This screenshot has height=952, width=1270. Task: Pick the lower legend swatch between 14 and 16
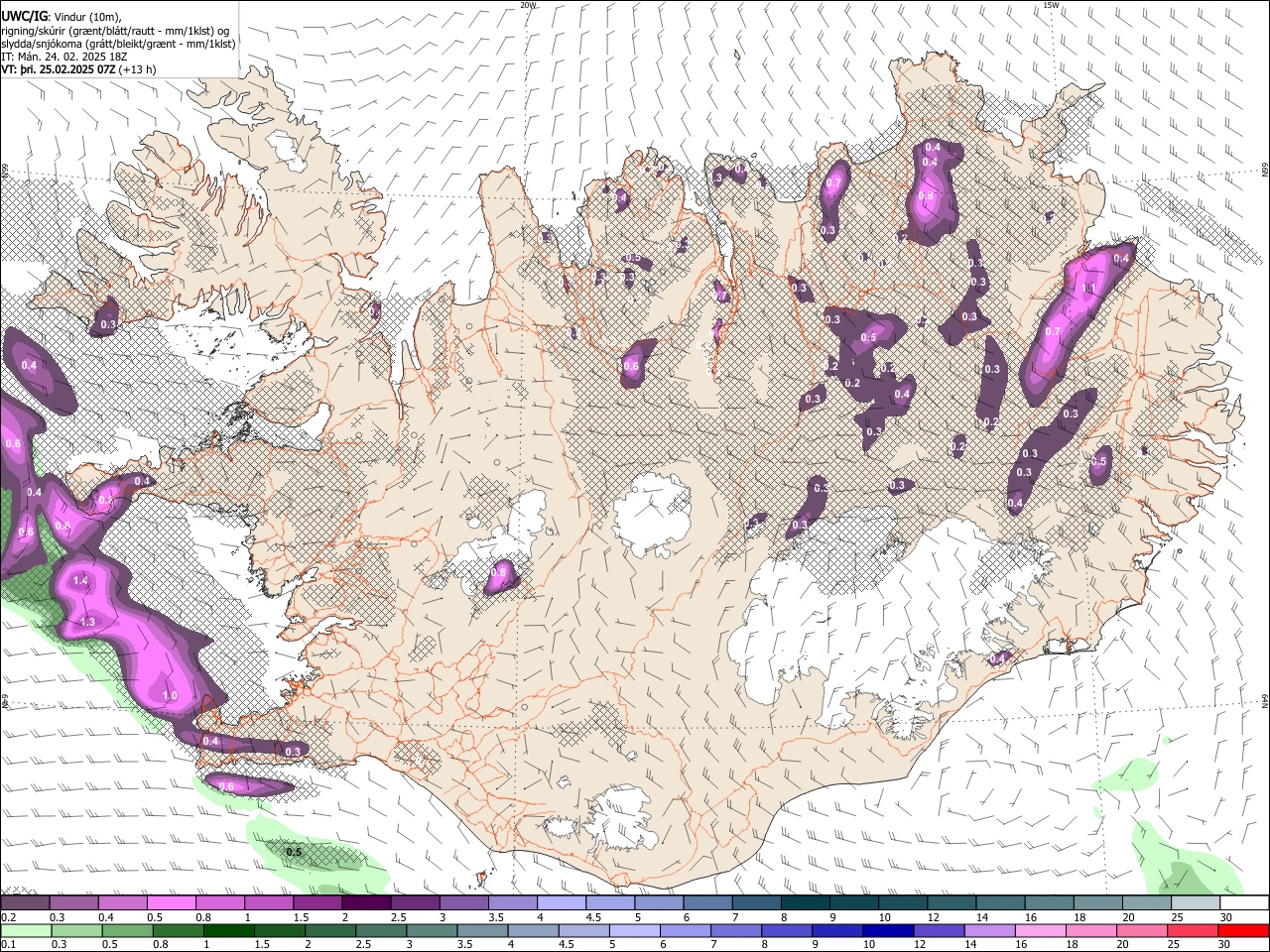click(990, 931)
